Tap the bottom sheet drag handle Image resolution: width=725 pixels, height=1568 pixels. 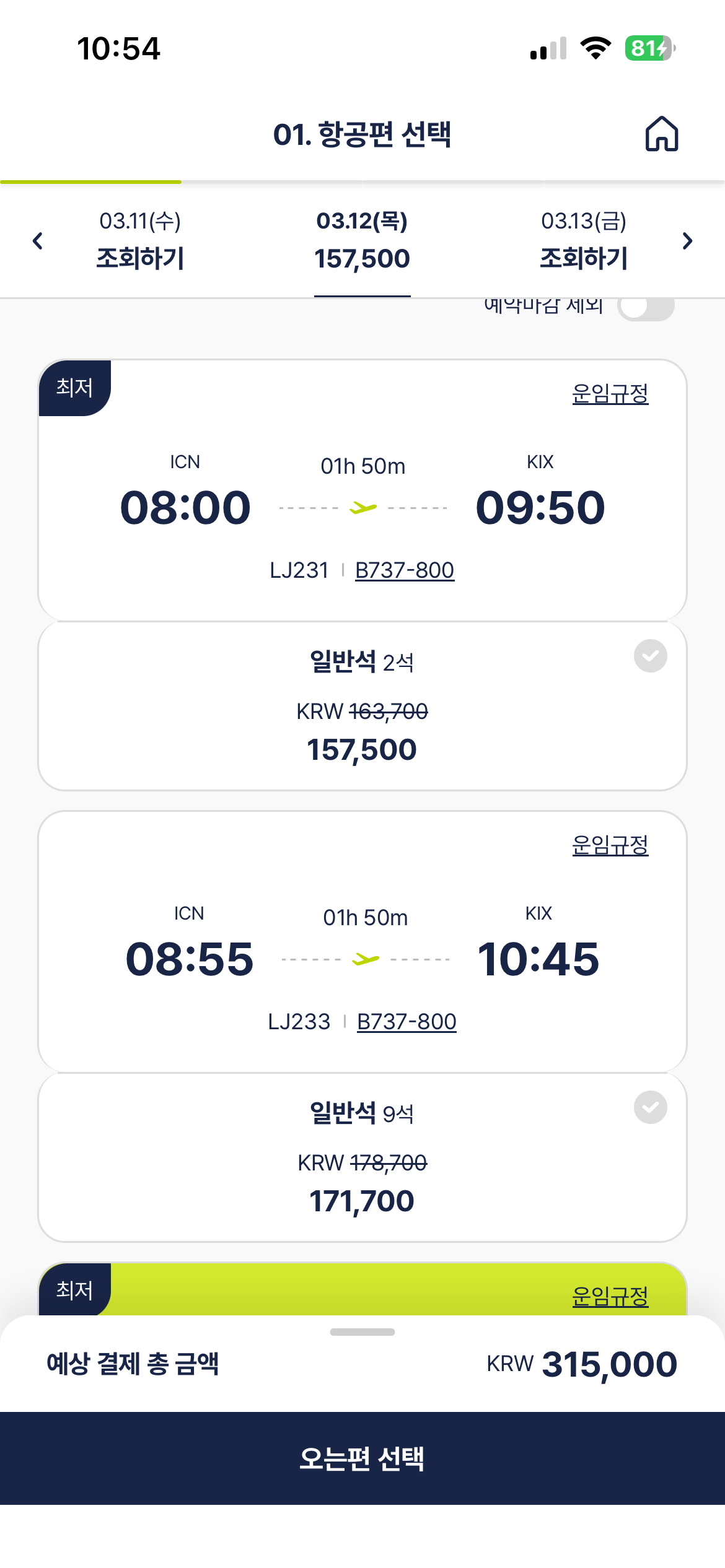tap(362, 1332)
